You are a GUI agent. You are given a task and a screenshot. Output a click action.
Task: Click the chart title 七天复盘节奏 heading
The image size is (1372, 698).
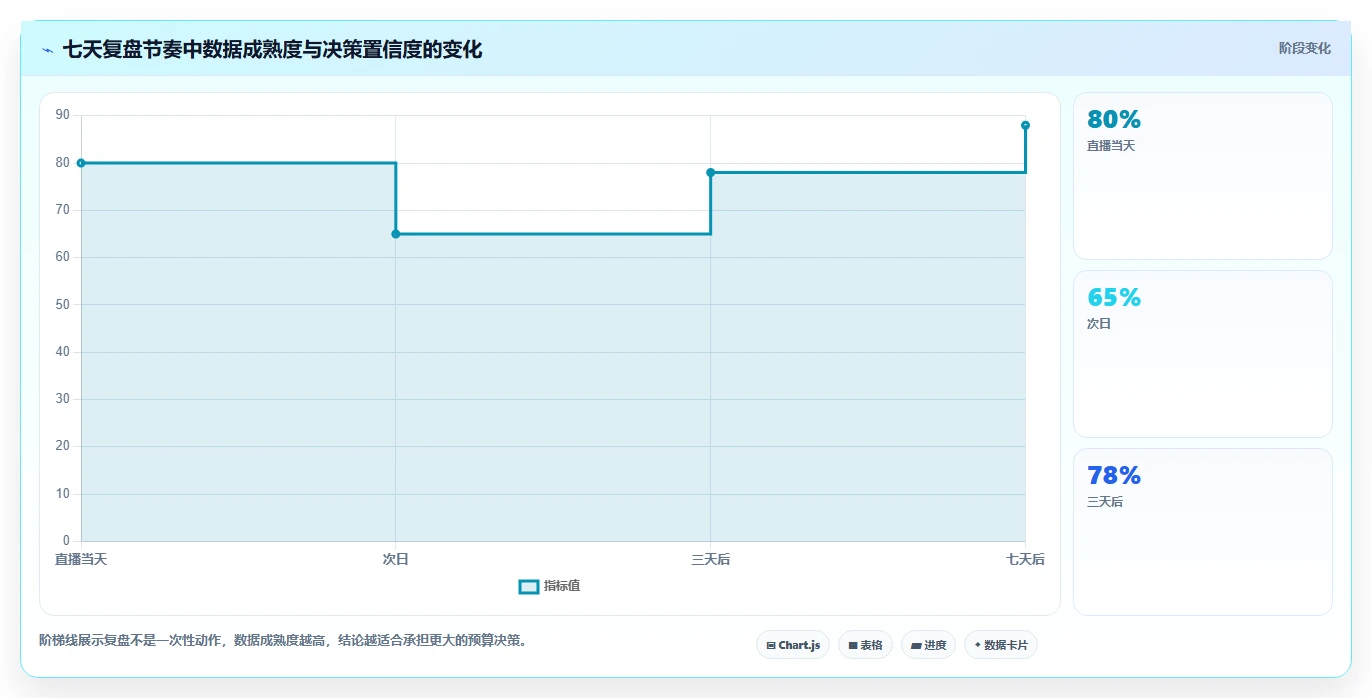(x=272, y=49)
